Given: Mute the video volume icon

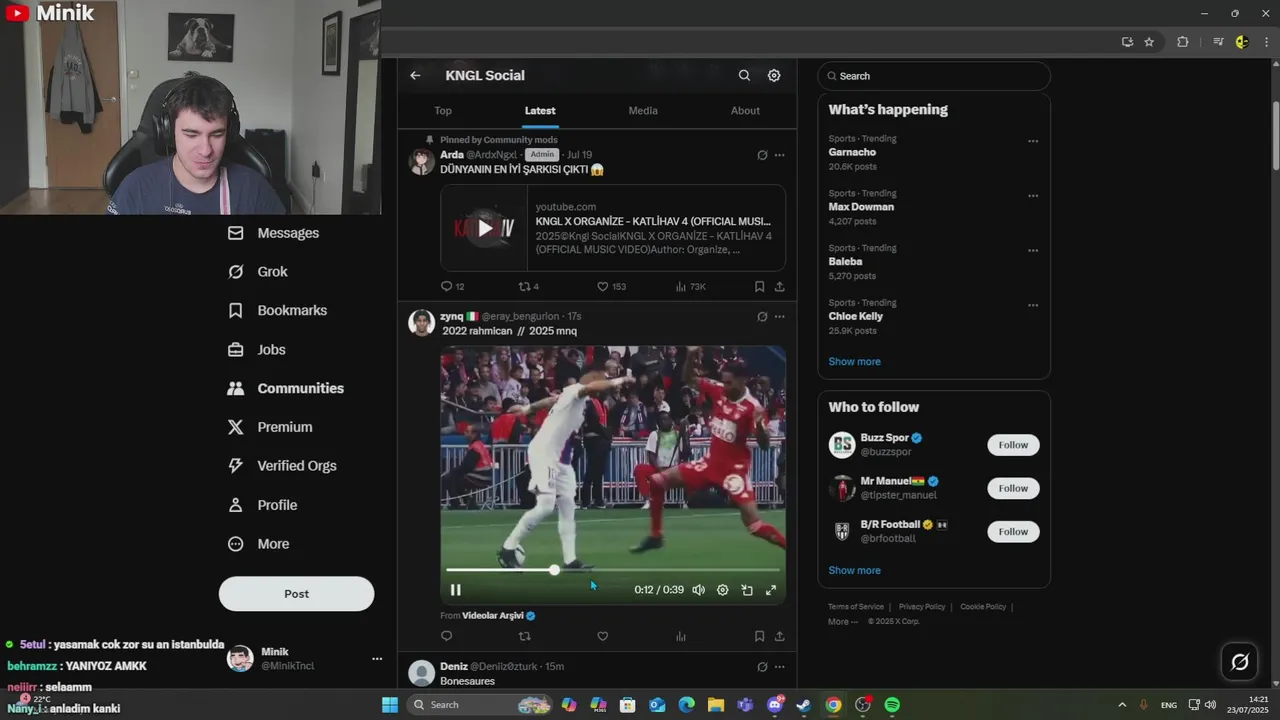Looking at the screenshot, I should [698, 590].
